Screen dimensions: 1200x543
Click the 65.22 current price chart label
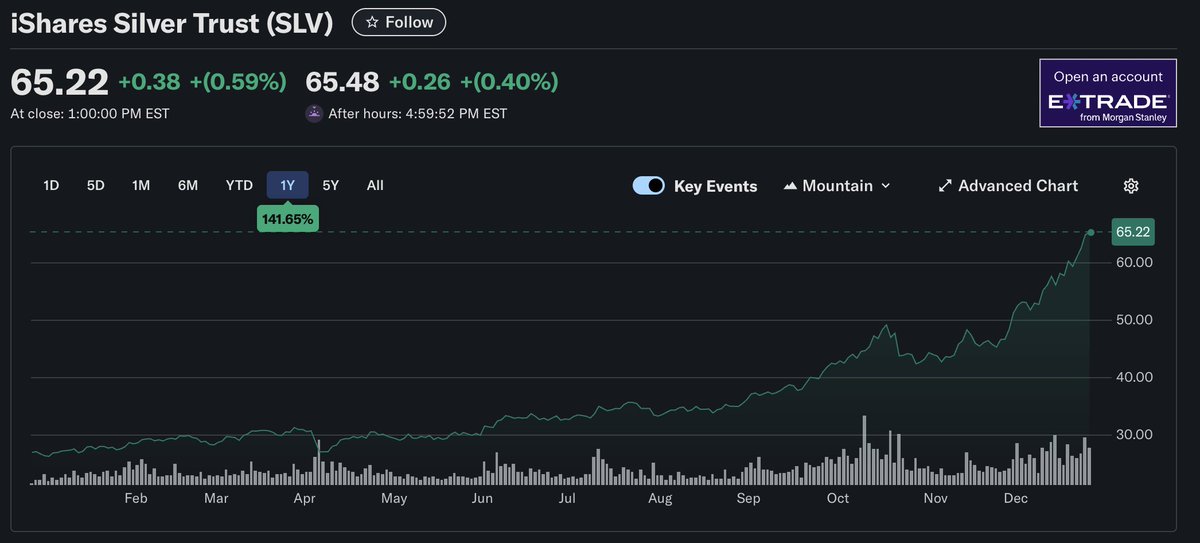[x=1133, y=232]
